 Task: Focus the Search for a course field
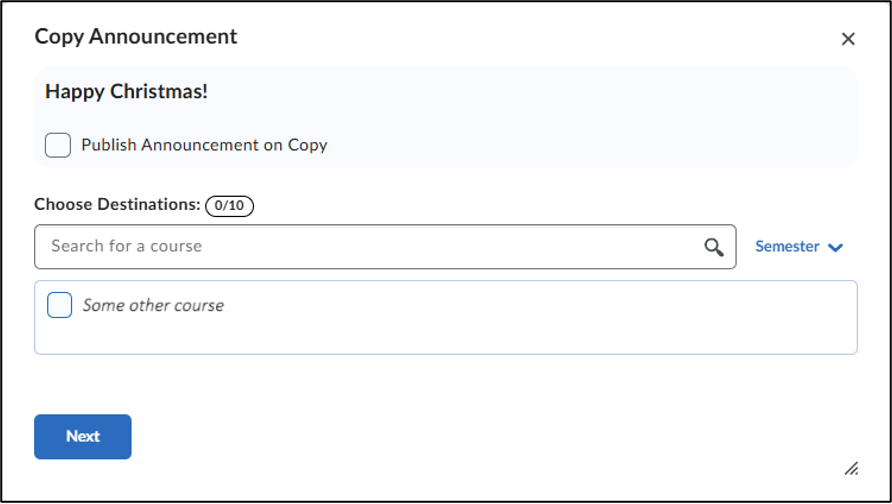(x=385, y=247)
